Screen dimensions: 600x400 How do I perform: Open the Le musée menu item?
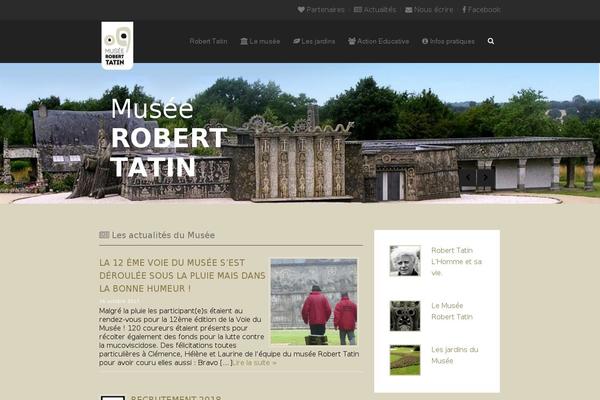click(264, 41)
